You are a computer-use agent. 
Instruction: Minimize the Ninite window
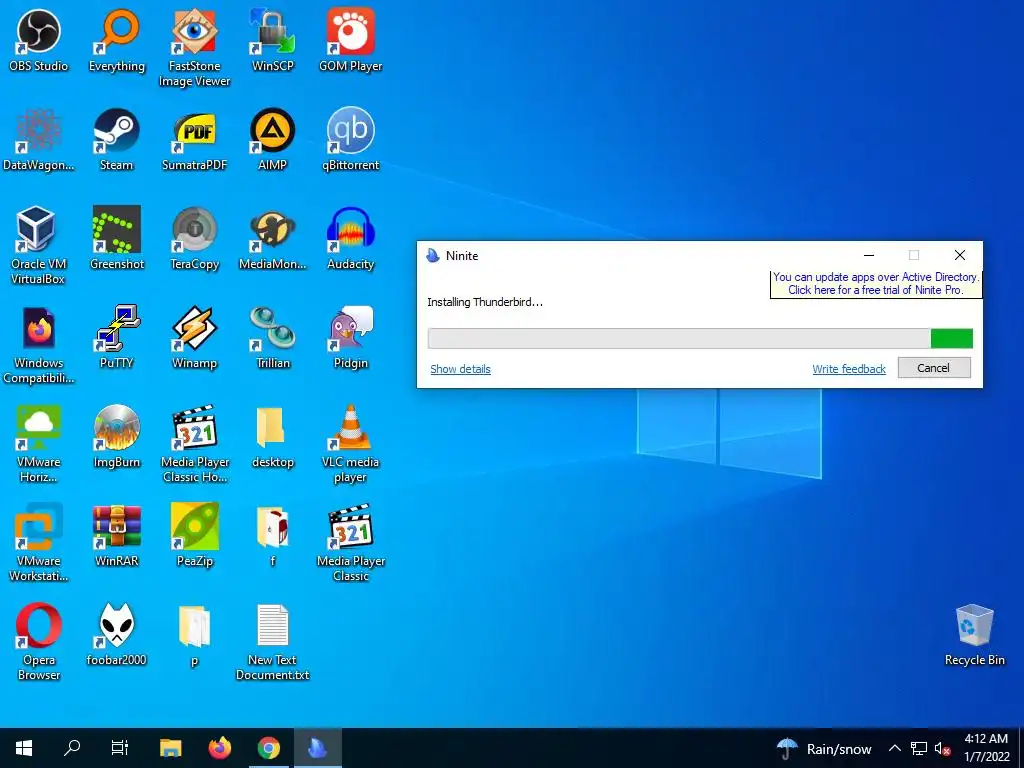(x=869, y=255)
